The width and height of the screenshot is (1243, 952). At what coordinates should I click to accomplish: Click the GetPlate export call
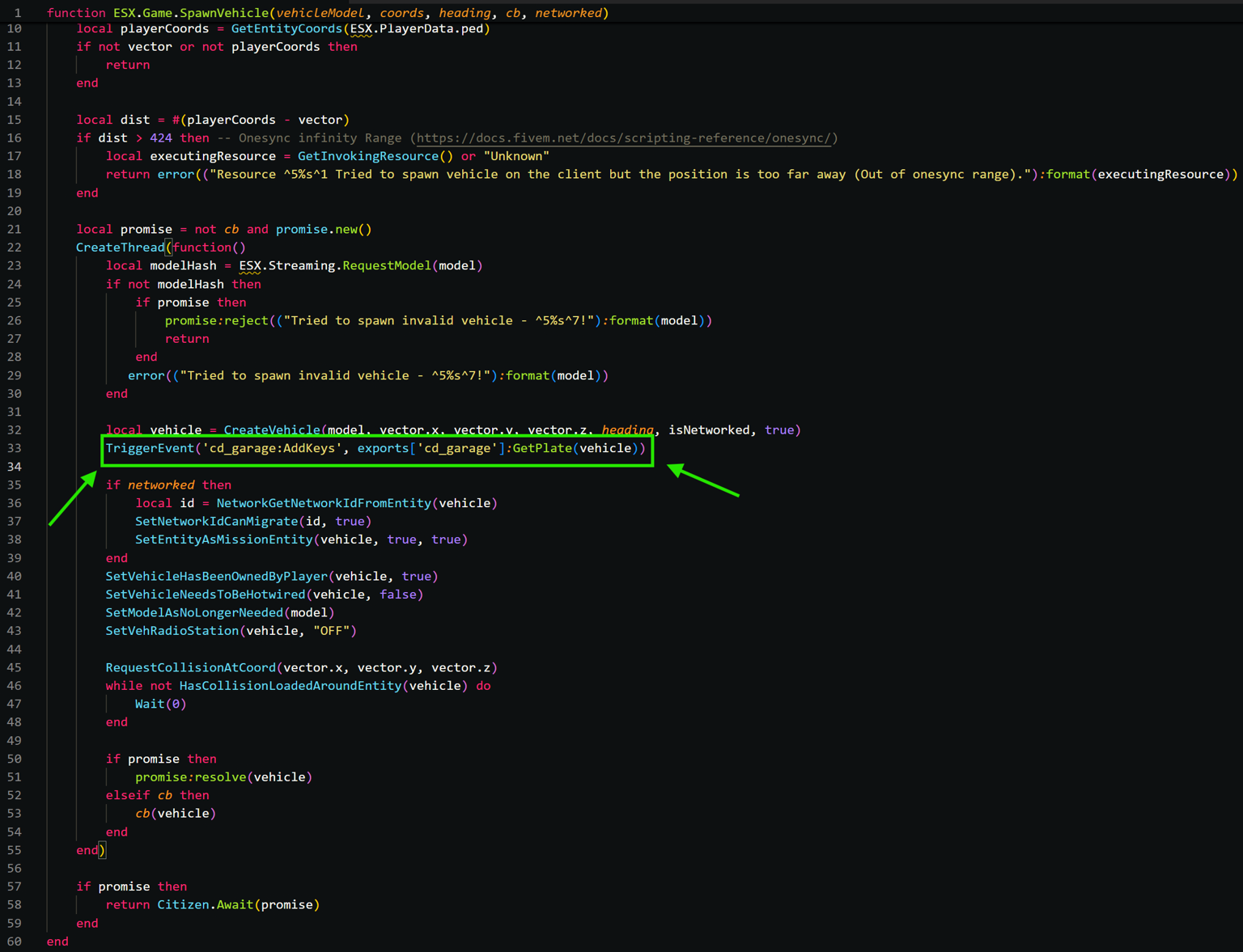pos(542,448)
